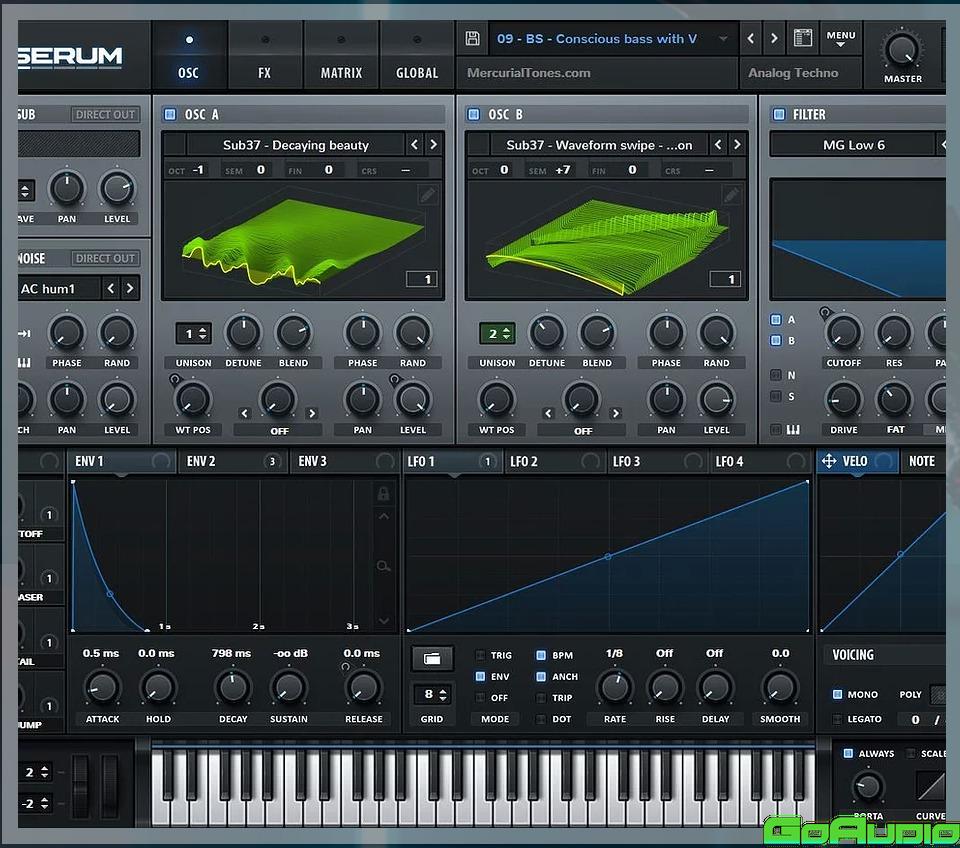The height and width of the screenshot is (848, 960).
Task: Click the envelope zoom magnifier icon
Action: click(383, 567)
